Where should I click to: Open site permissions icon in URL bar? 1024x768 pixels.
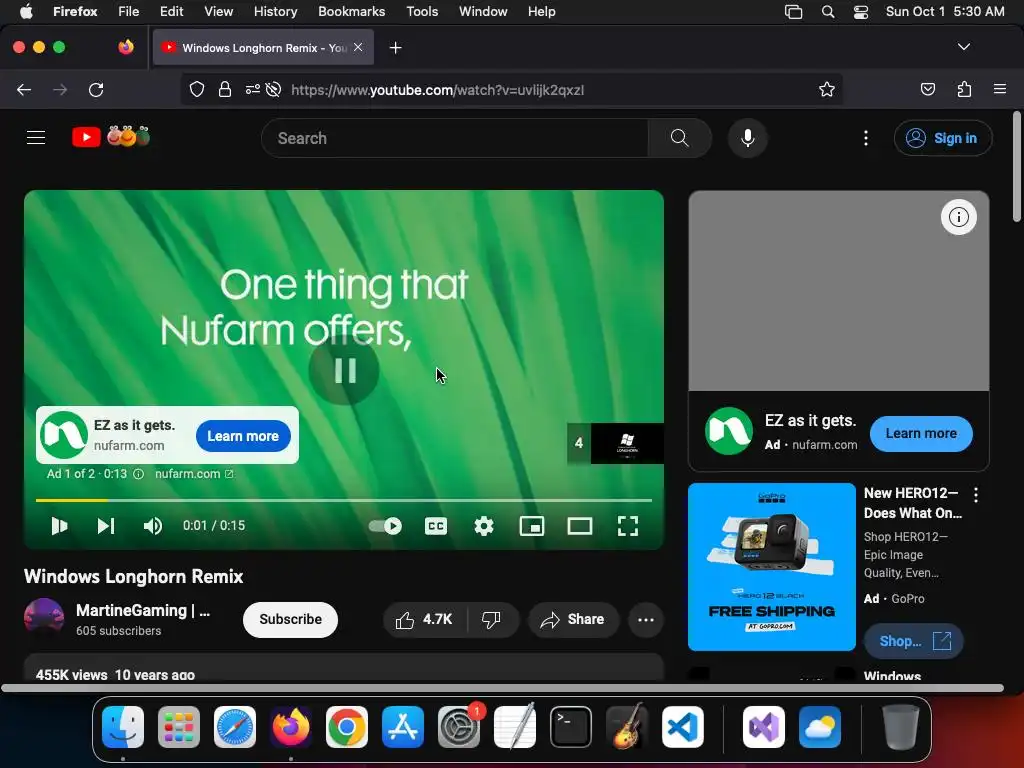point(253,89)
